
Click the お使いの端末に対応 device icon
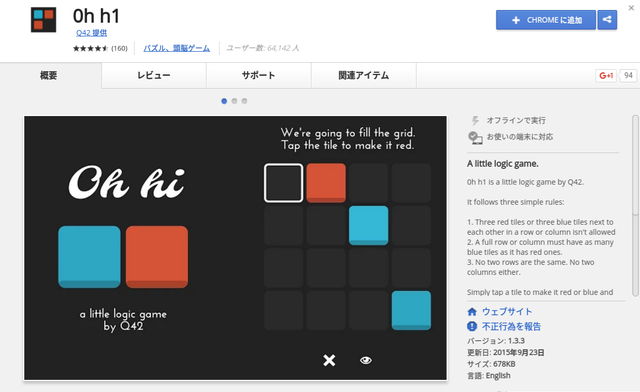475,138
